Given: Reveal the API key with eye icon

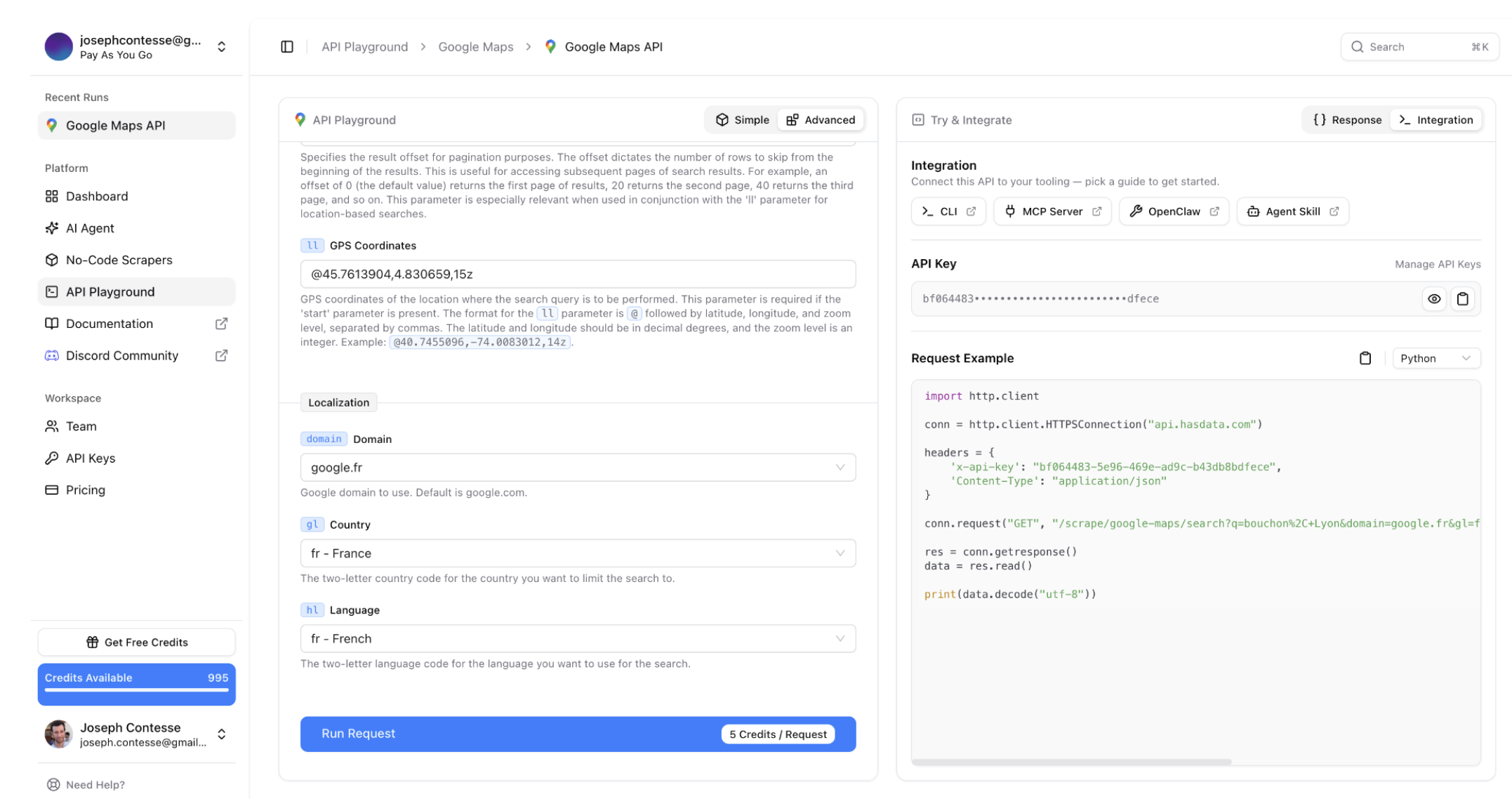Looking at the screenshot, I should (x=1434, y=299).
